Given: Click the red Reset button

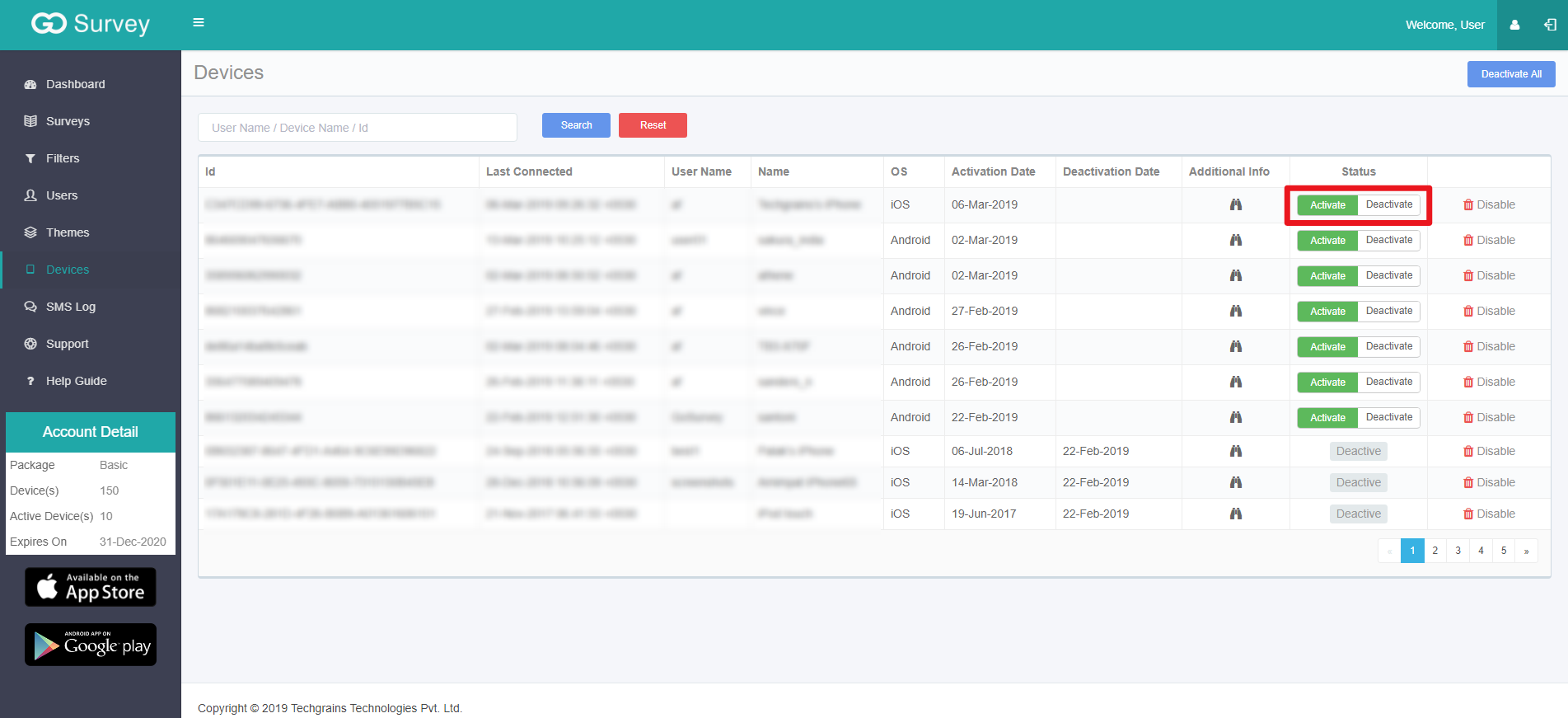Looking at the screenshot, I should (x=653, y=125).
